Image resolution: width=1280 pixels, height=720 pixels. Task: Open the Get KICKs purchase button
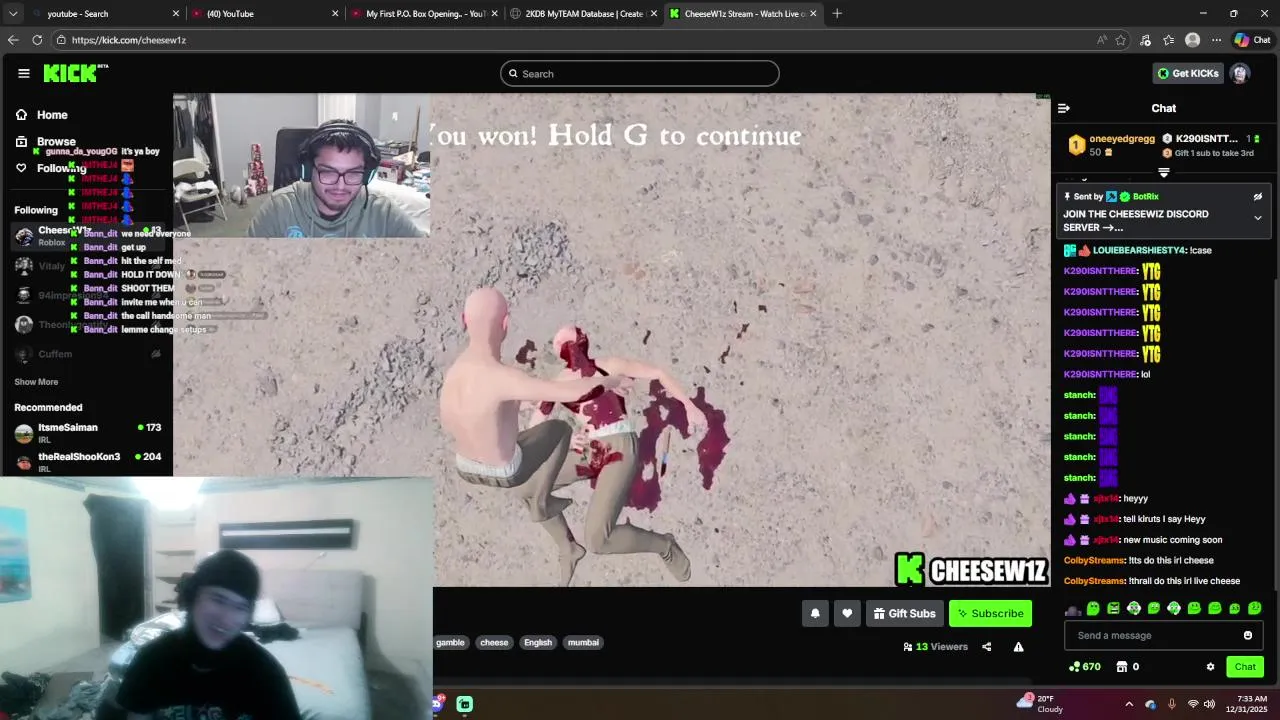pos(1188,73)
